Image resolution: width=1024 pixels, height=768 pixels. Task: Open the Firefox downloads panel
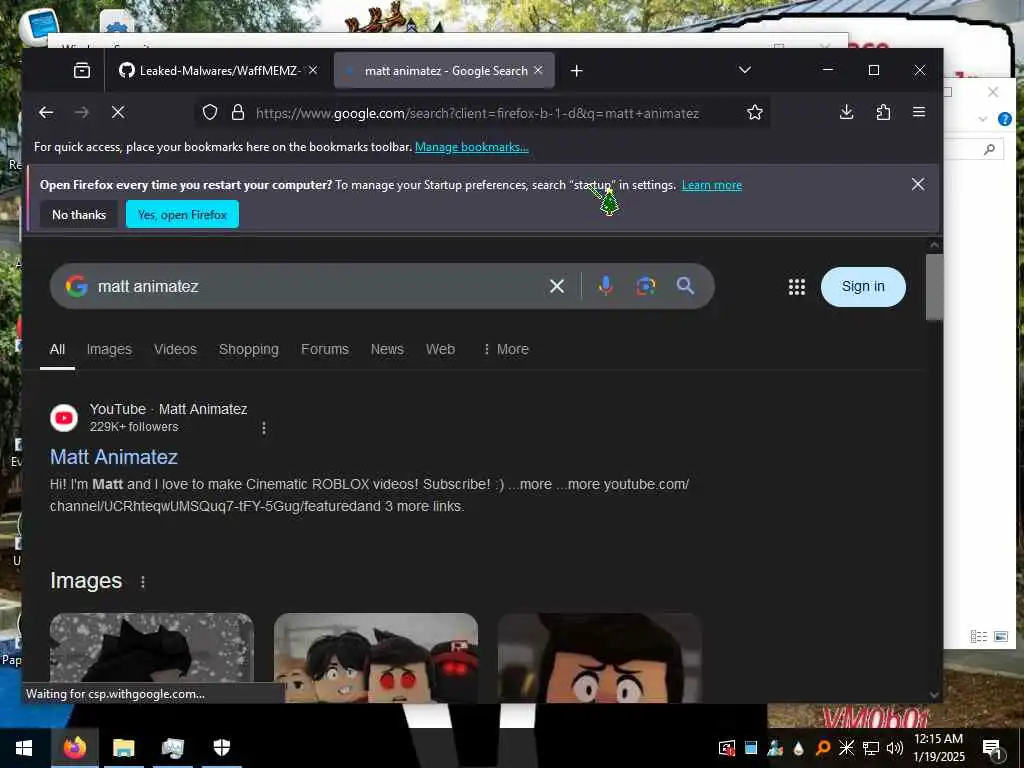tap(846, 112)
